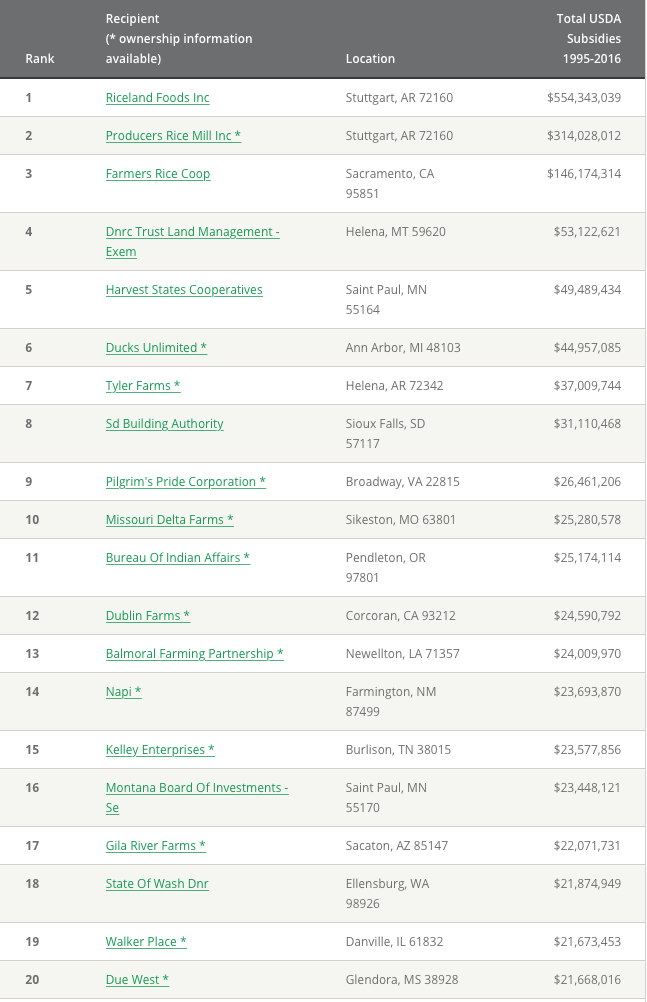647x1002 pixels.
Task: Open the Riceland Foods Inc recipient link
Action: [x=157, y=98]
